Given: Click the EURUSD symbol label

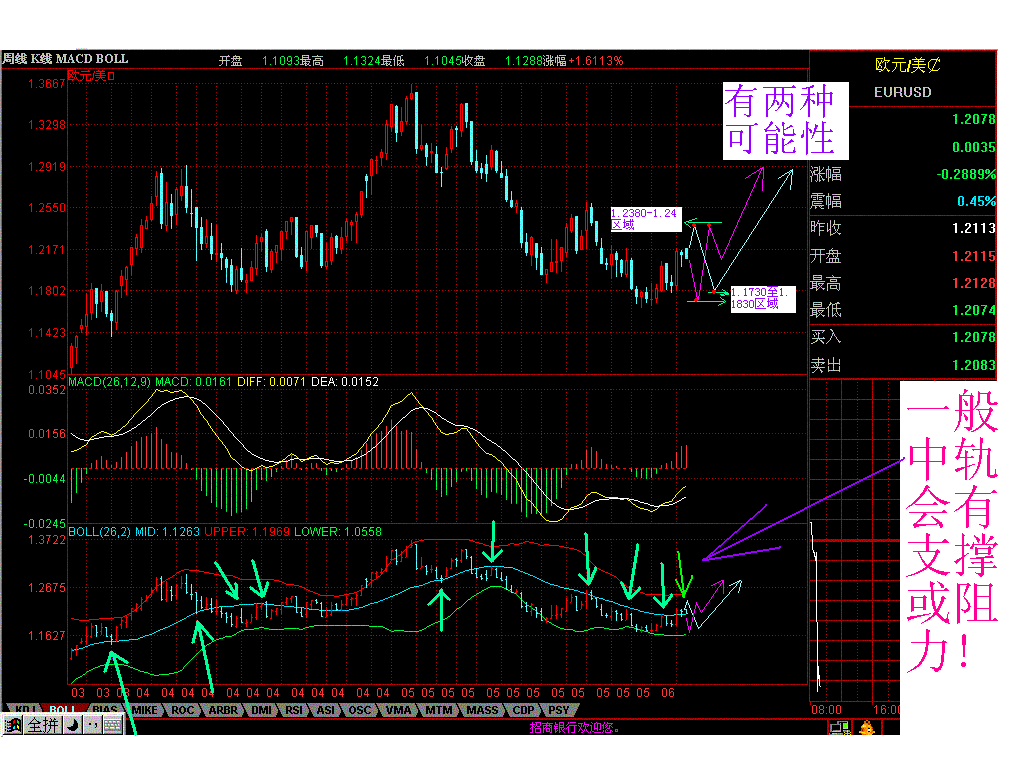Looking at the screenshot, I should [903, 92].
